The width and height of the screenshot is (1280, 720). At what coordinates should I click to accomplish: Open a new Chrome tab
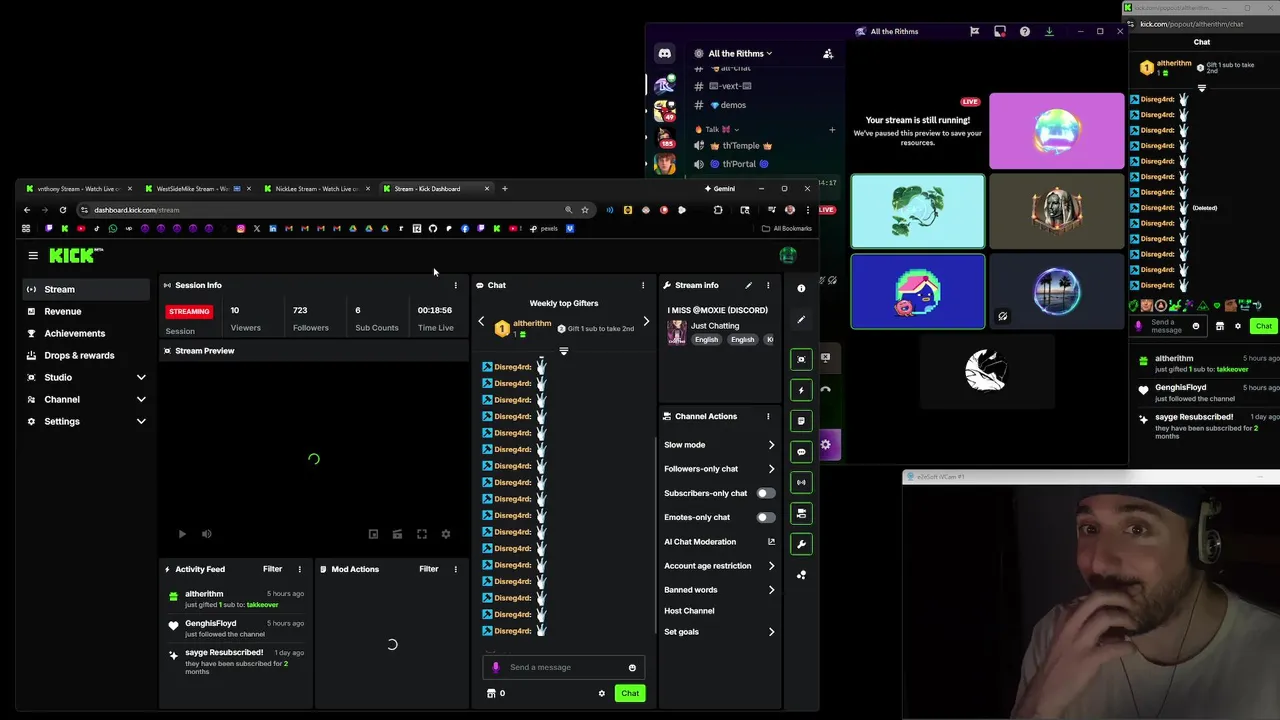click(x=504, y=188)
